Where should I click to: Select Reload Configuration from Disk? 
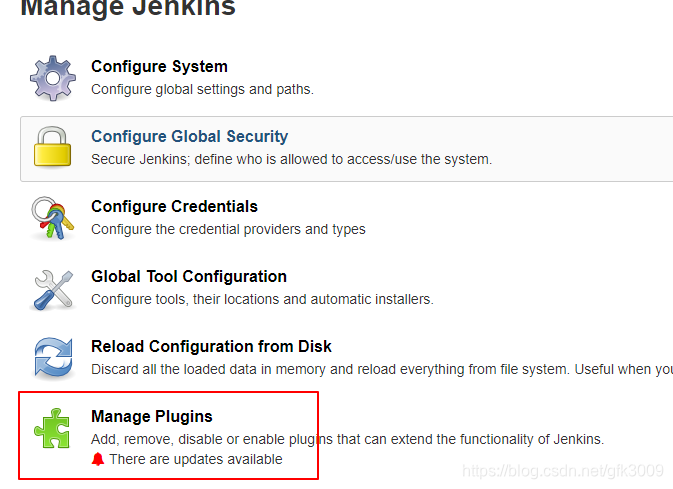(x=211, y=346)
